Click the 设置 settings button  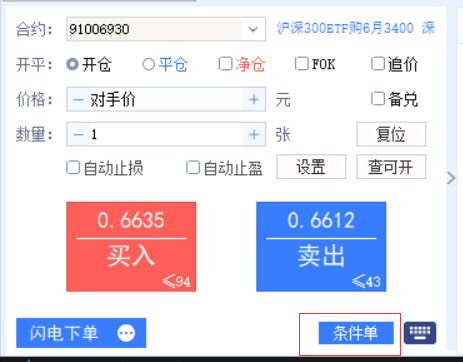(311, 167)
